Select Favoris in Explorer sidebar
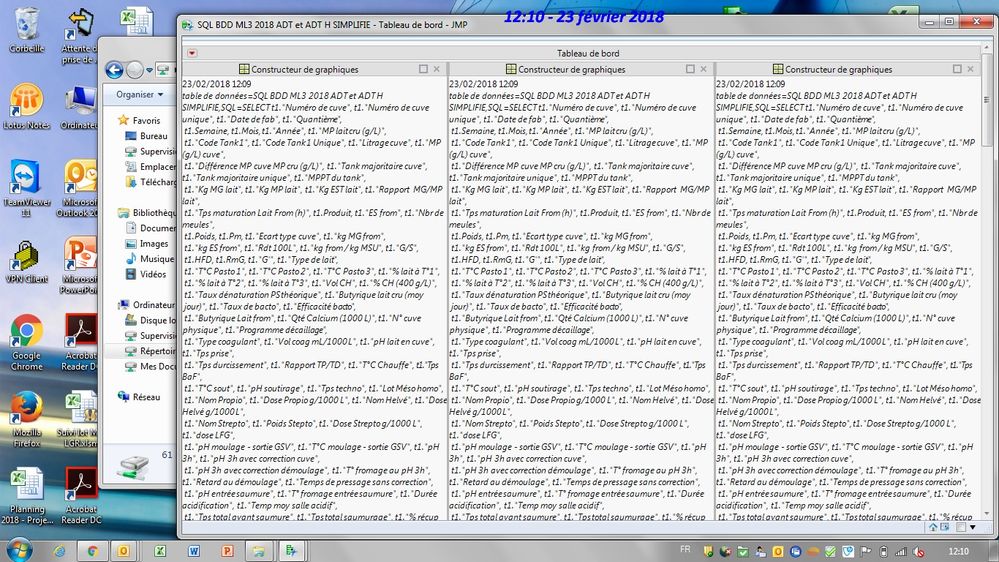 138,120
